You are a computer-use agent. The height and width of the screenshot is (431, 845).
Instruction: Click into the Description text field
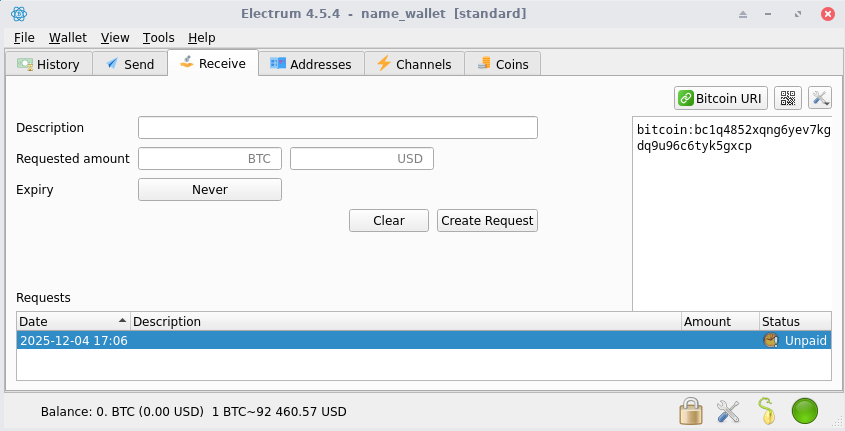pyautogui.click(x=337, y=127)
